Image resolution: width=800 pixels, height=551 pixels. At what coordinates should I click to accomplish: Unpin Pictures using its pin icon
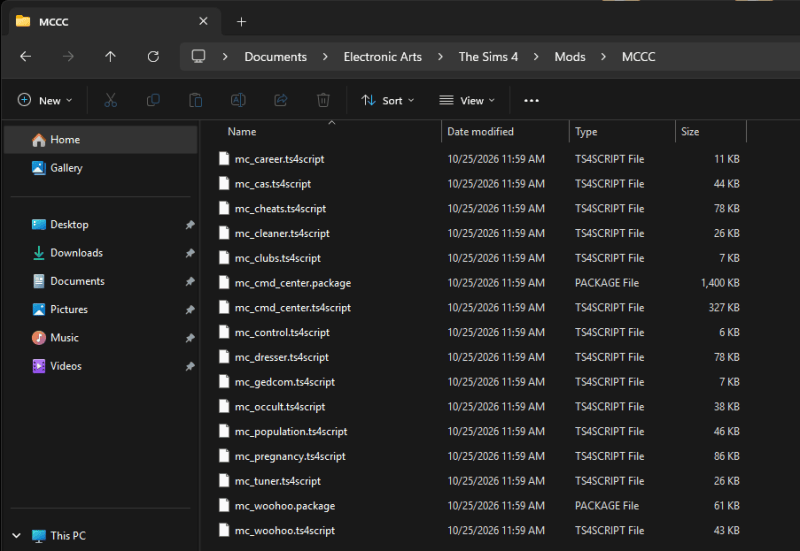[x=190, y=310]
